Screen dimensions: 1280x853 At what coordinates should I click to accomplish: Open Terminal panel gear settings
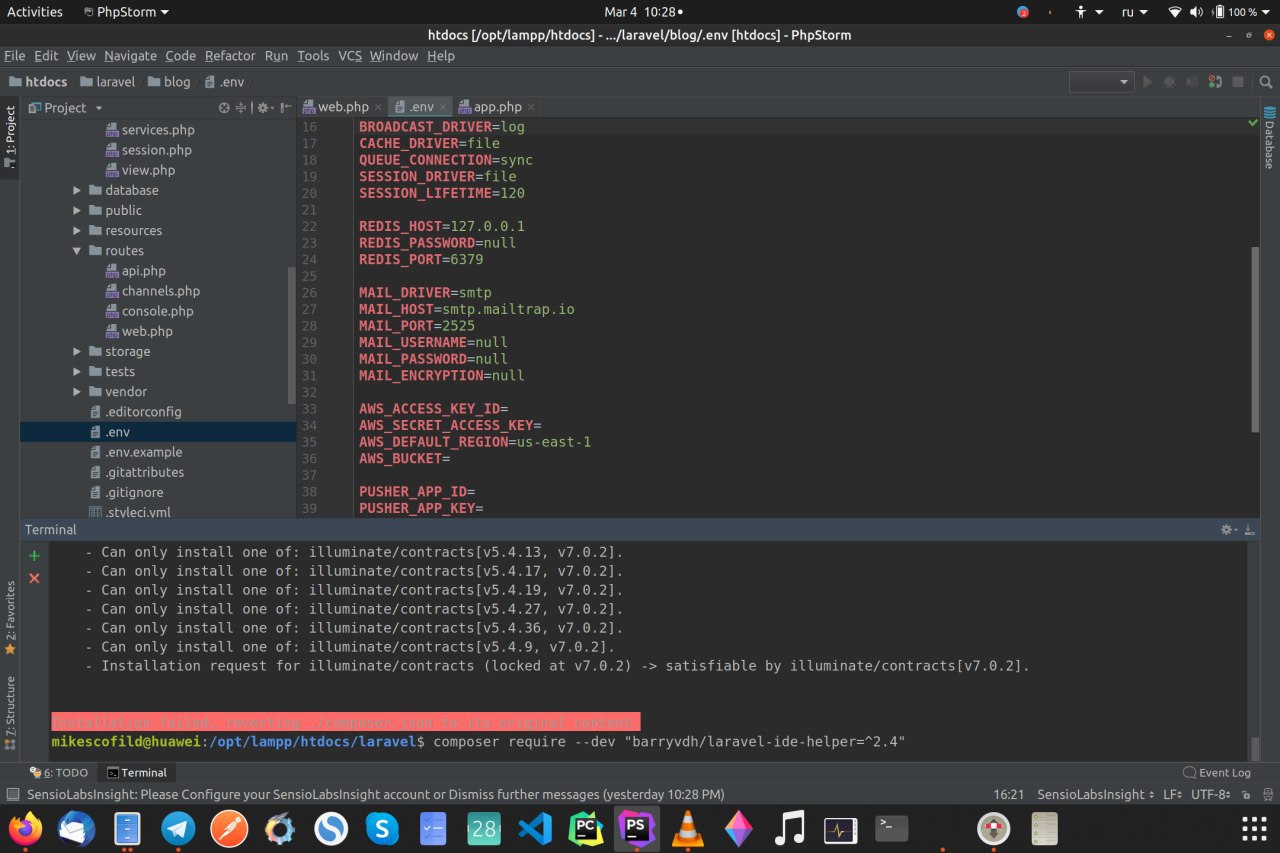[1229, 530]
